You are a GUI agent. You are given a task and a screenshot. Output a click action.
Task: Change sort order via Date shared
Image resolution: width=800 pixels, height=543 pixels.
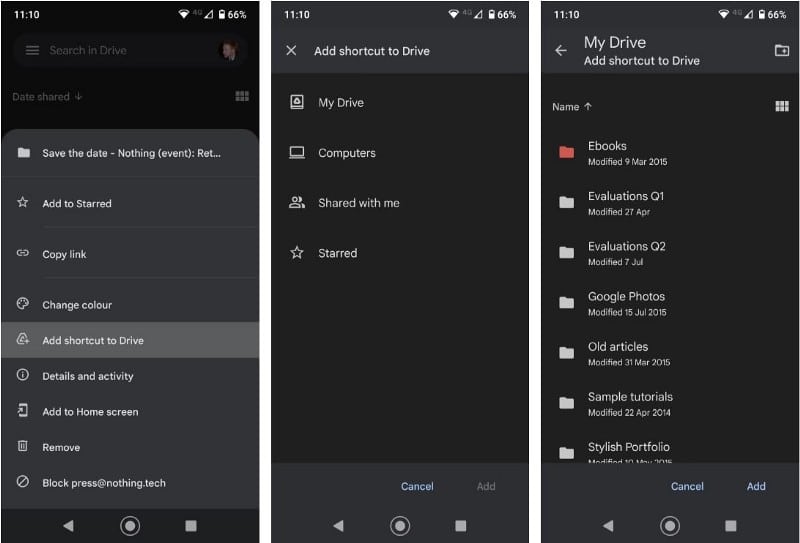46,96
